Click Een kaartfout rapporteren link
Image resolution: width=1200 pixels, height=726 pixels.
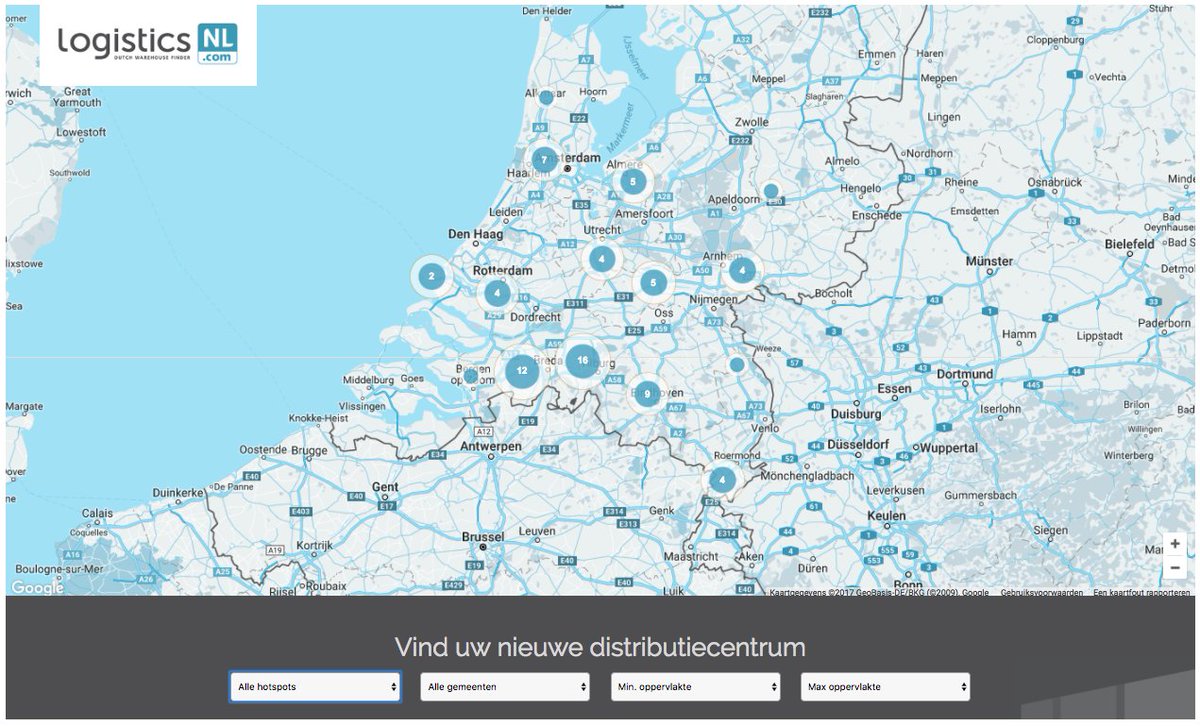(1142, 593)
